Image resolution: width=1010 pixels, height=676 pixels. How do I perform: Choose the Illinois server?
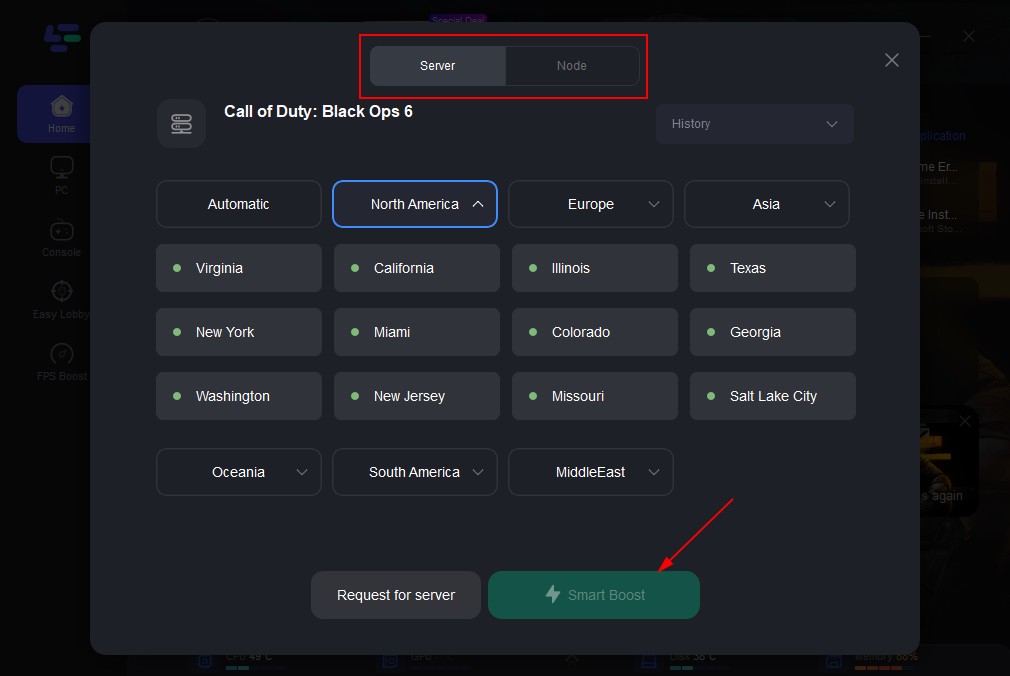pyautogui.click(x=595, y=268)
